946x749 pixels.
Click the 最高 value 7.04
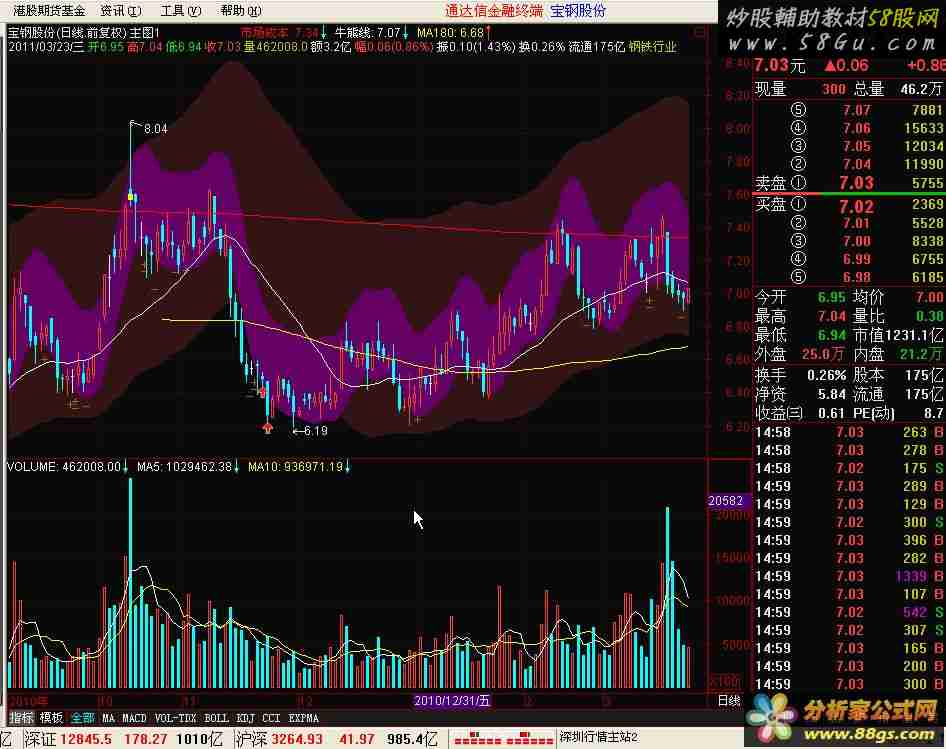(832, 316)
